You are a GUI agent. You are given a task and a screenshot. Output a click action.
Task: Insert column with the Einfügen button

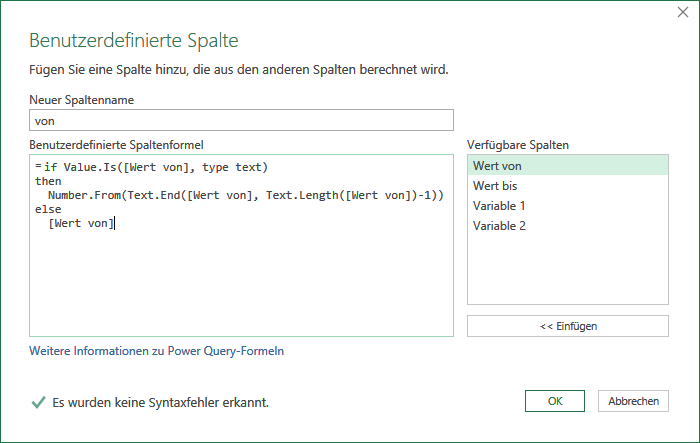567,326
